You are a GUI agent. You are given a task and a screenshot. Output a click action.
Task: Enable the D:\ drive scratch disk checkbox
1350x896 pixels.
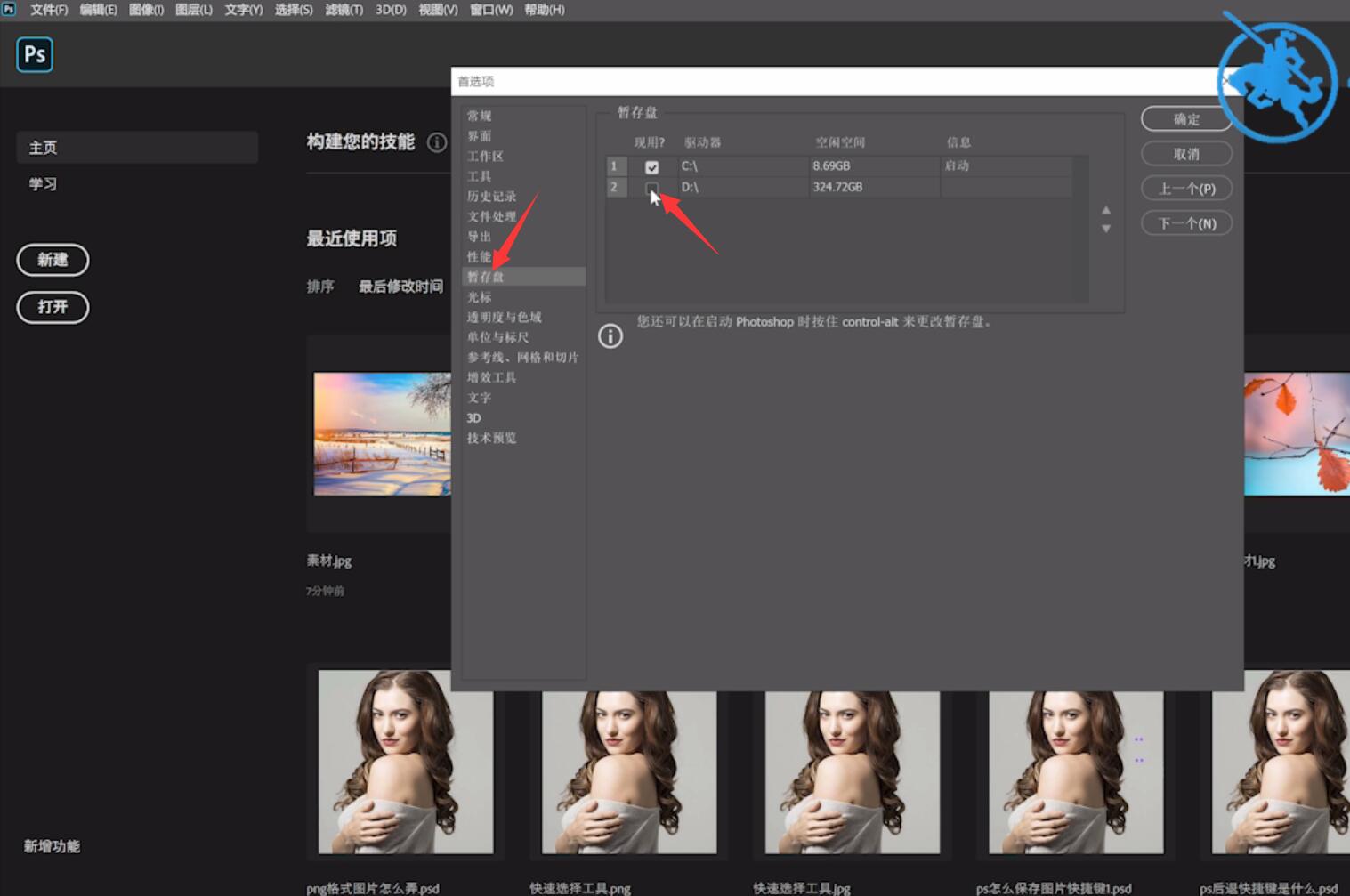(651, 188)
